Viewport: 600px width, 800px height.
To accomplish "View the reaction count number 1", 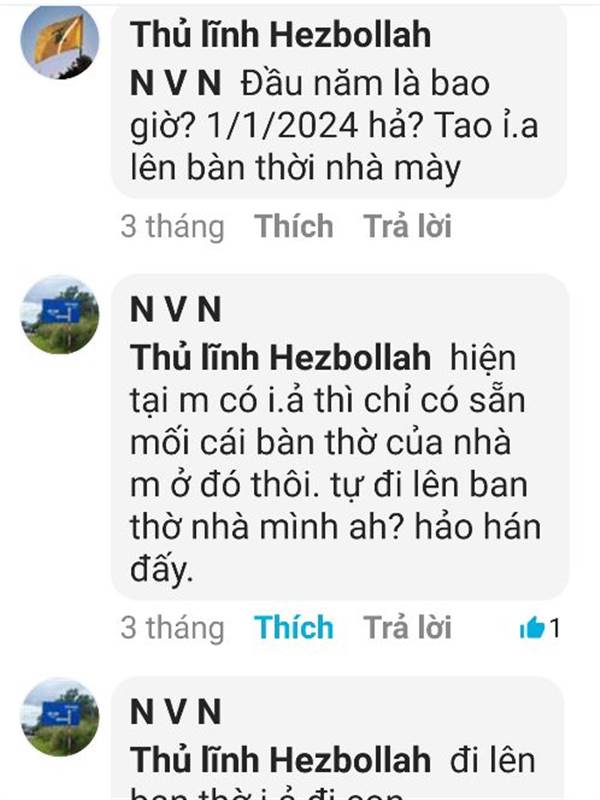I will pyautogui.click(x=555, y=628).
